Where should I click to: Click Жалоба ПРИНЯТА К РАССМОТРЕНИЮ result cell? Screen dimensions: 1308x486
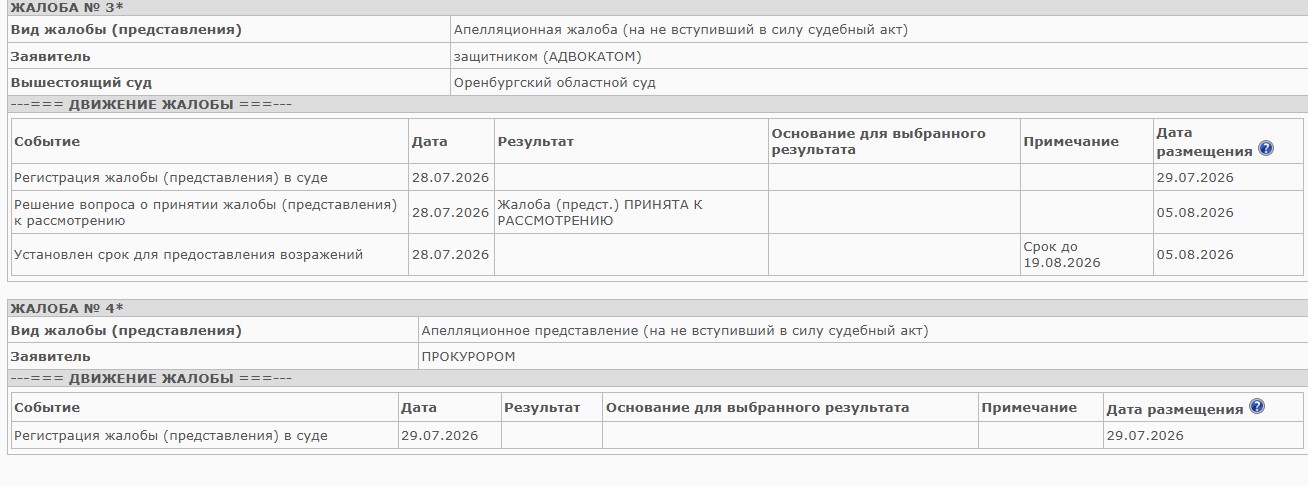(x=631, y=212)
